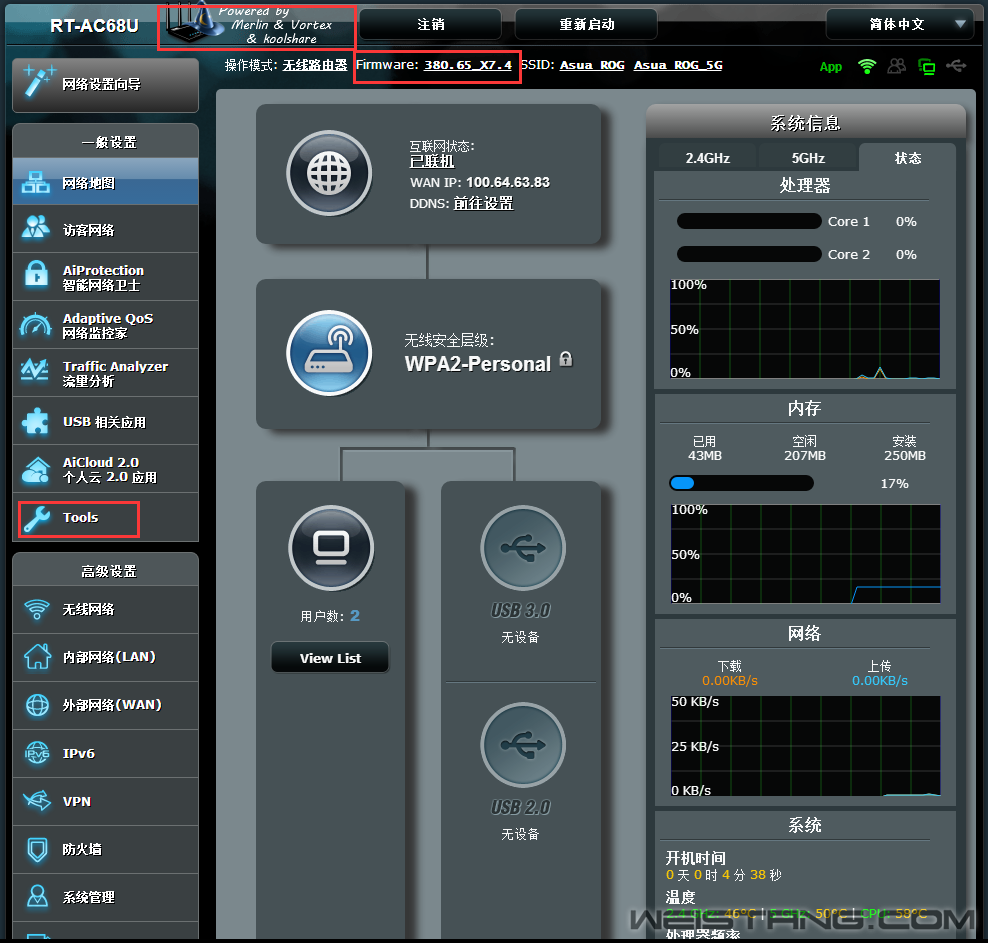988x943 pixels.
Task: Switch to the 状态 status tab
Action: tap(907, 157)
